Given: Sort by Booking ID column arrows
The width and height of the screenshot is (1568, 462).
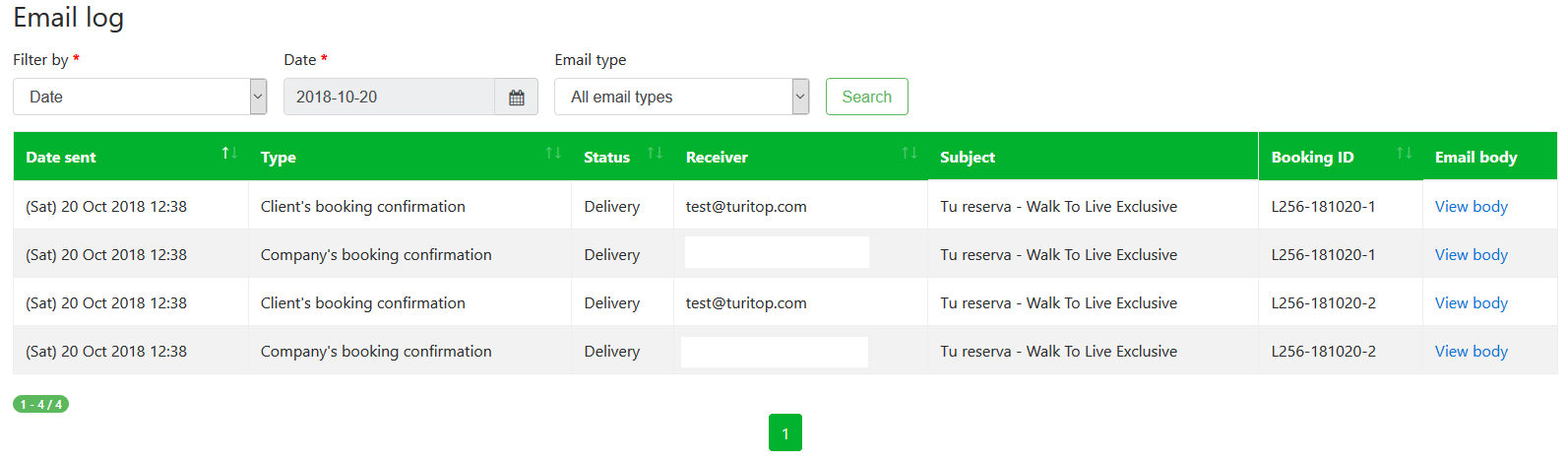Looking at the screenshot, I should tap(1404, 153).
